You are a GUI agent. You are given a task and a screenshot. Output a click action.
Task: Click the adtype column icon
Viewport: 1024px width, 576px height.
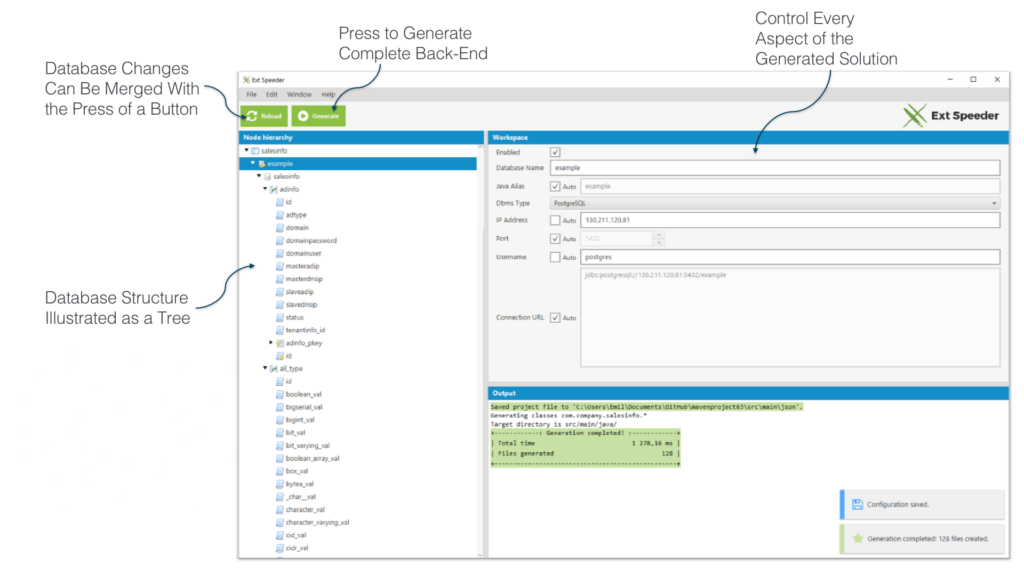click(x=280, y=214)
